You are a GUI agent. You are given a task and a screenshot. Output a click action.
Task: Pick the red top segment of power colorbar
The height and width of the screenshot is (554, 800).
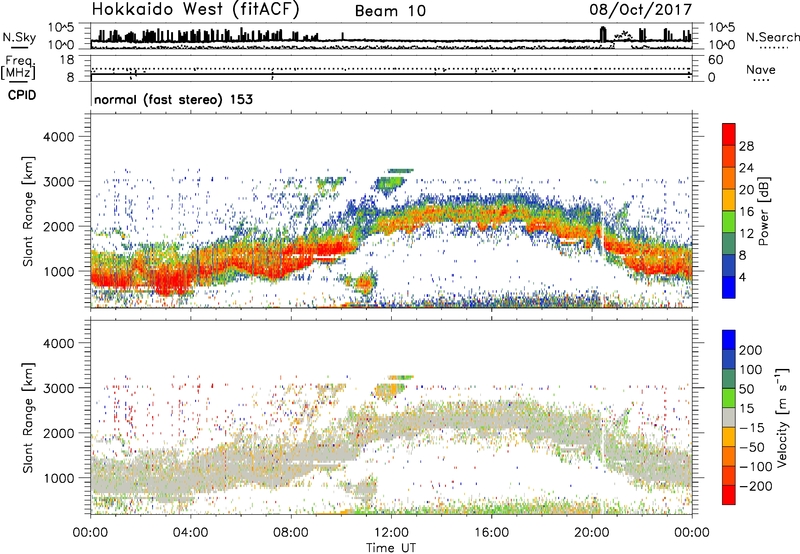[729, 135]
